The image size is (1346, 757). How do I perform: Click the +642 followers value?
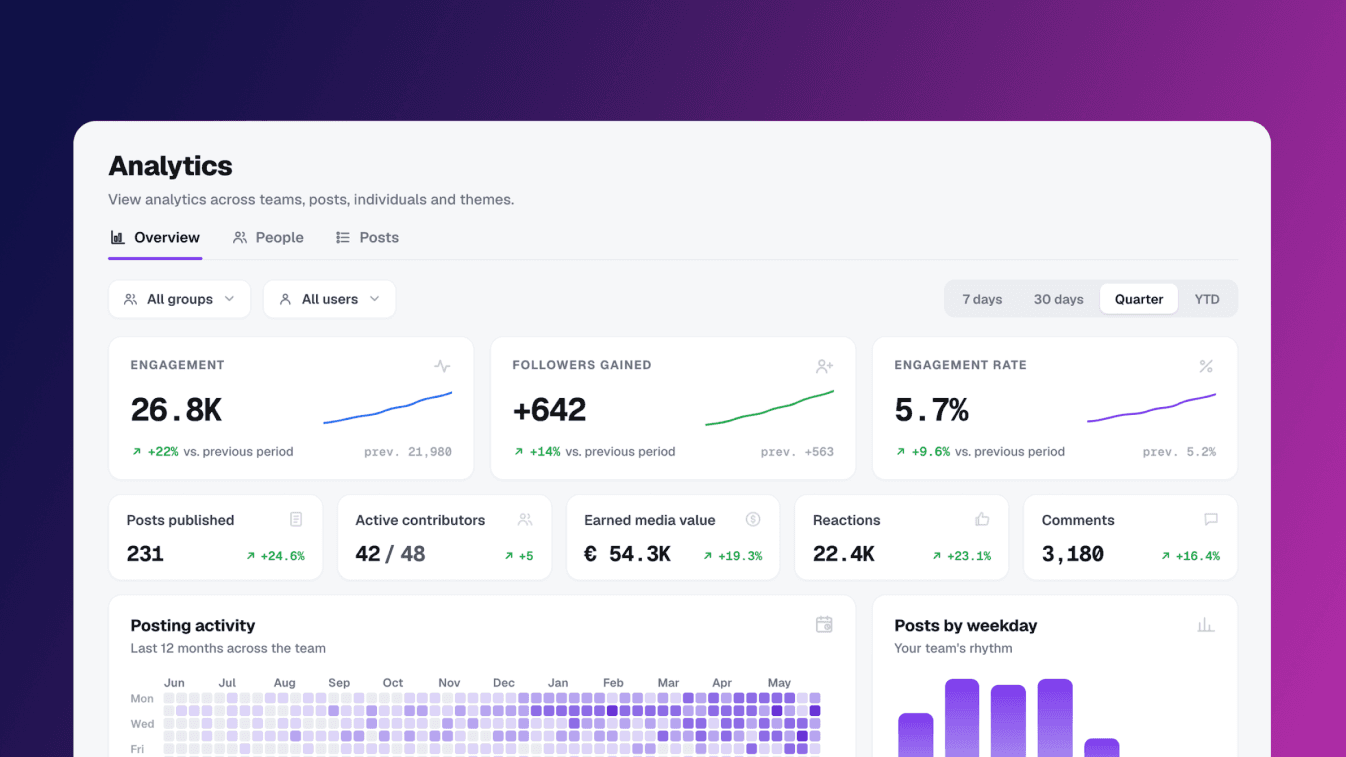point(549,410)
